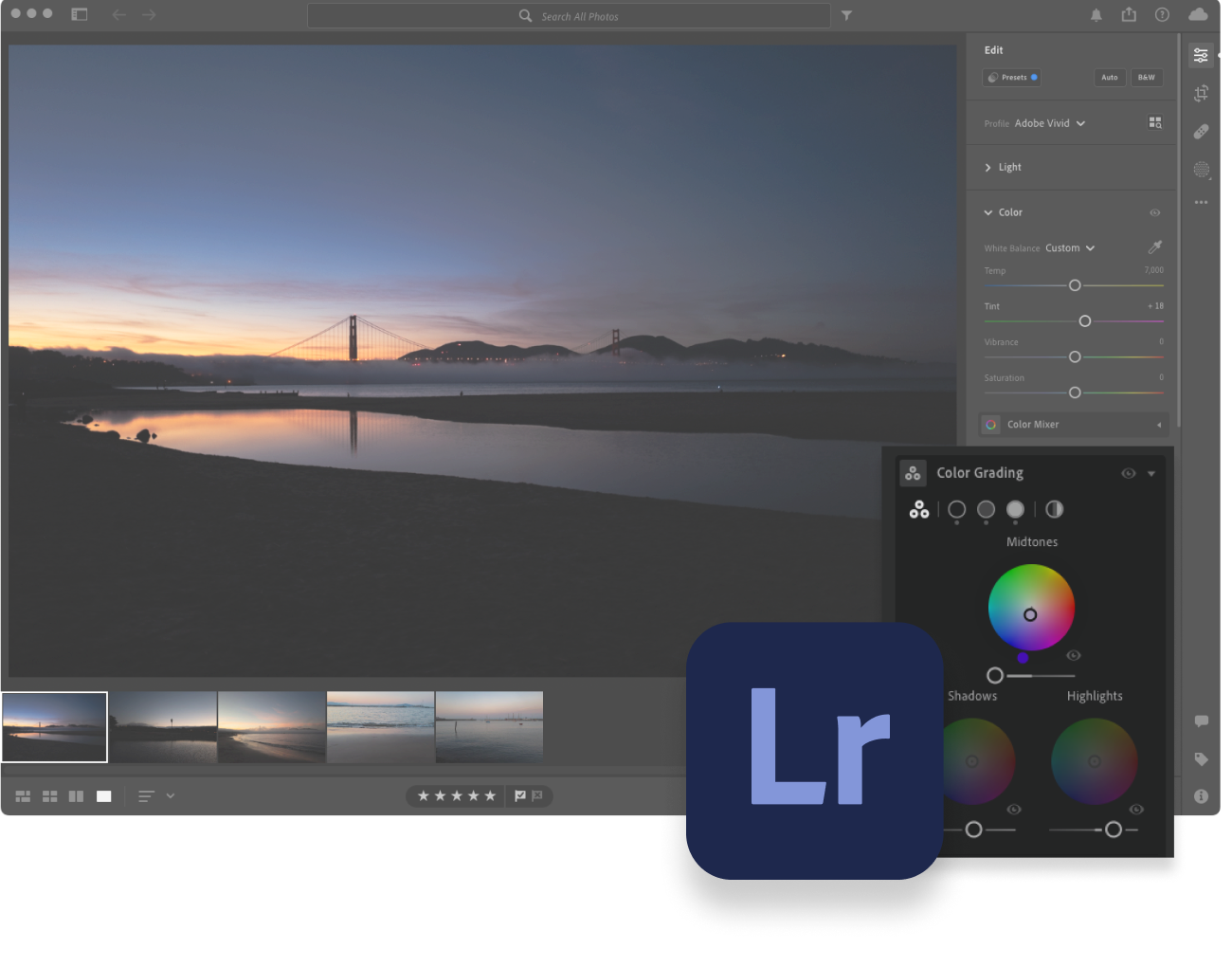Apply Auto edit settings
This screenshot has width=1232, height=967.
pyautogui.click(x=1110, y=78)
